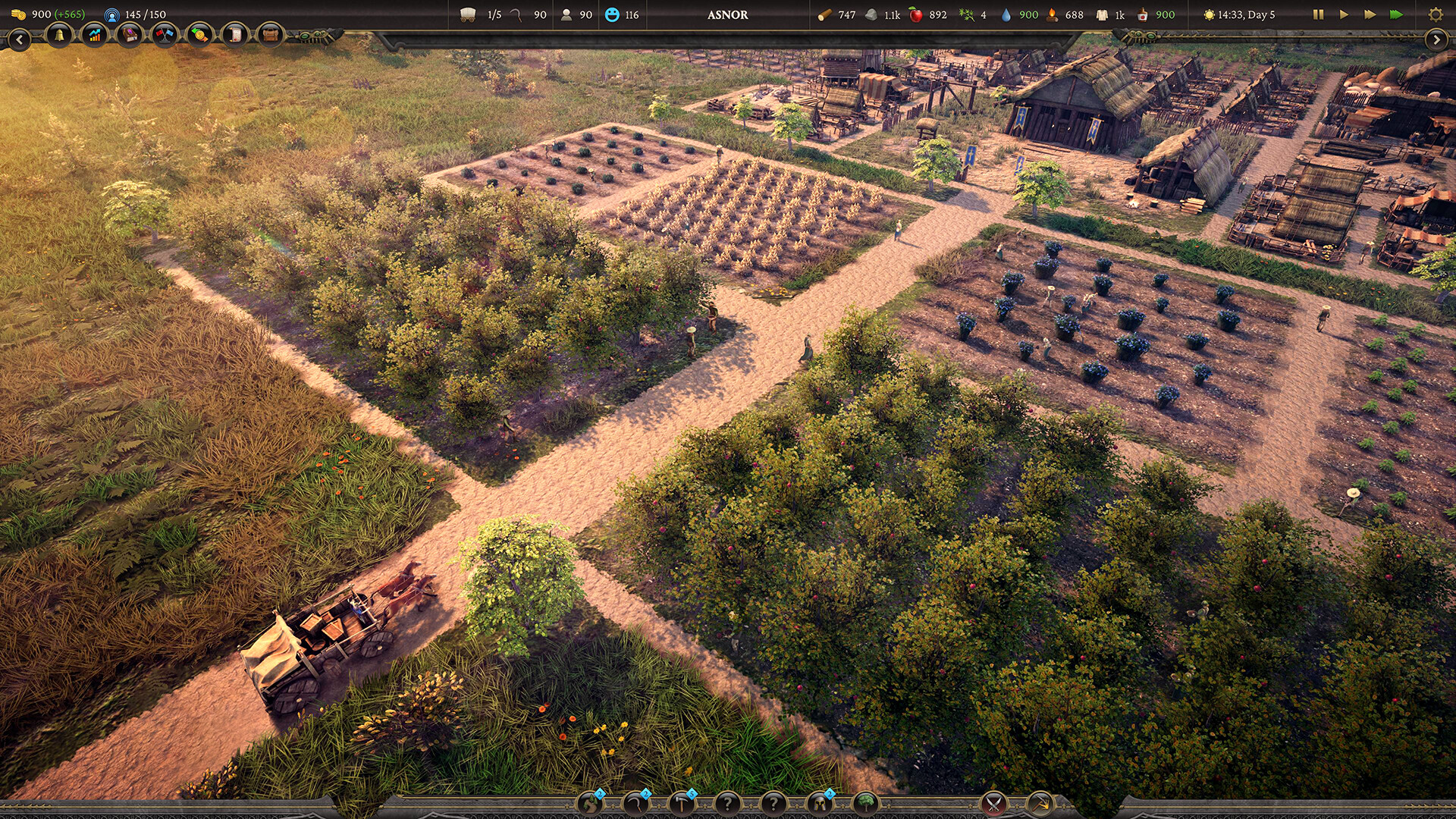
Task: Open the ledger book panel
Action: point(128,36)
